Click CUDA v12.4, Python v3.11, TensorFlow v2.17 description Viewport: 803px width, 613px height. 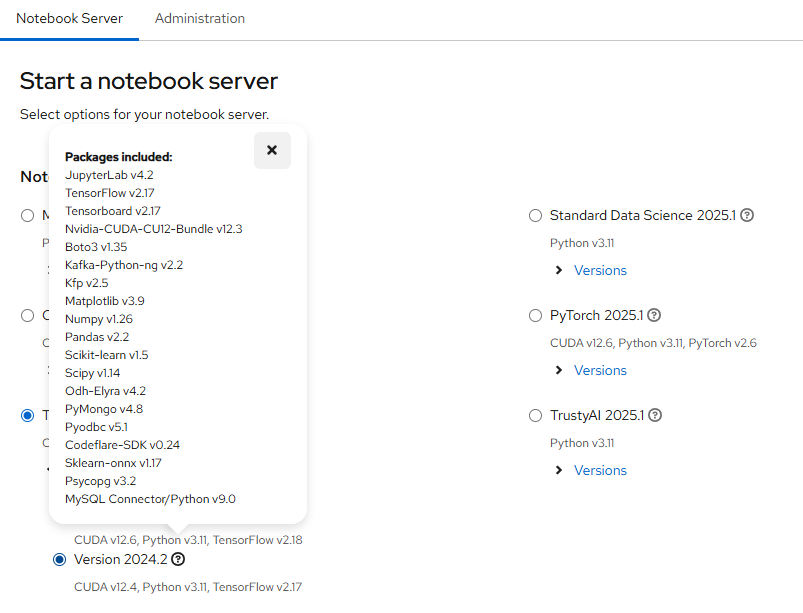point(188,587)
